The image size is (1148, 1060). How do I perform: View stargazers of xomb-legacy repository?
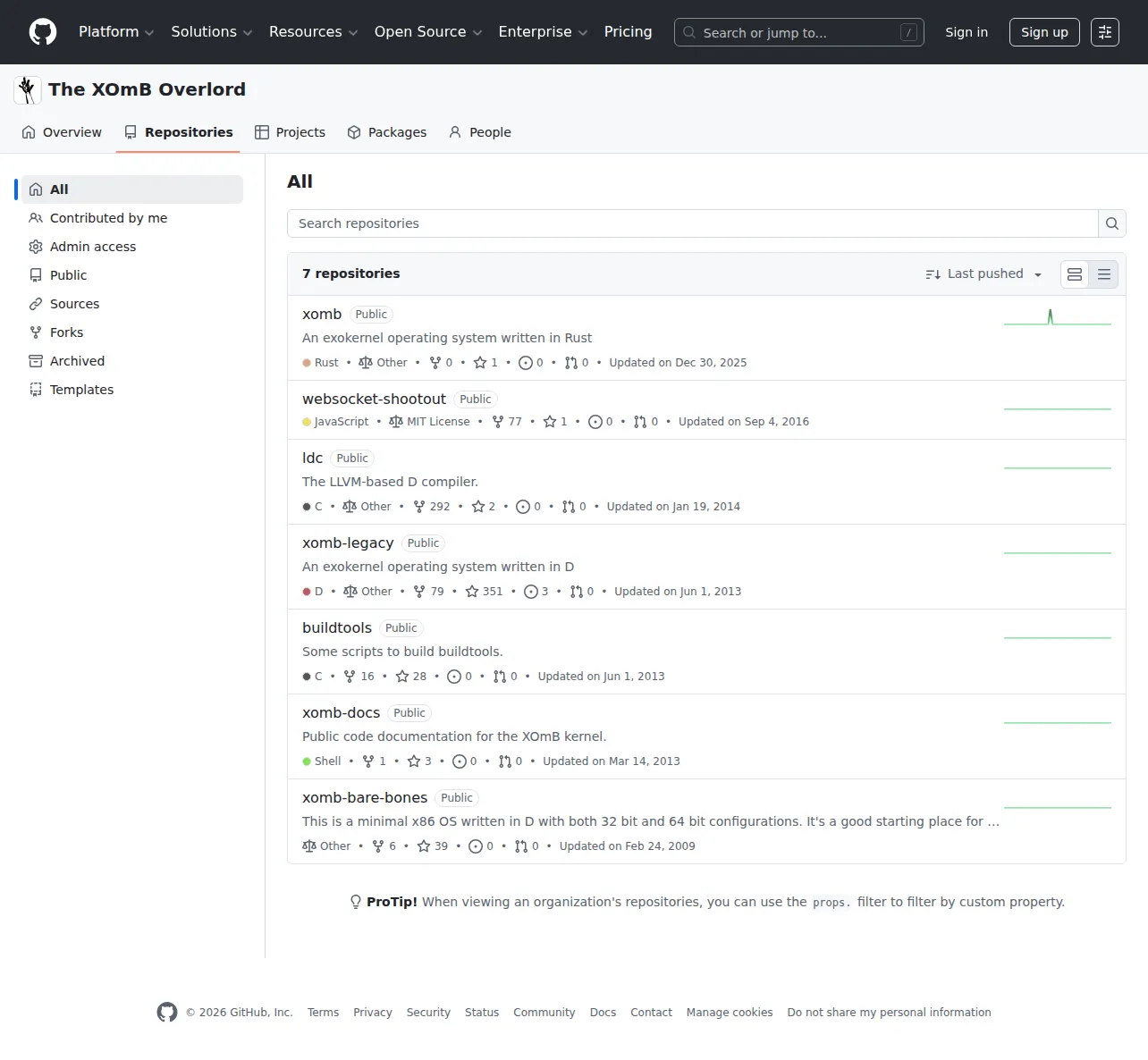coord(484,592)
